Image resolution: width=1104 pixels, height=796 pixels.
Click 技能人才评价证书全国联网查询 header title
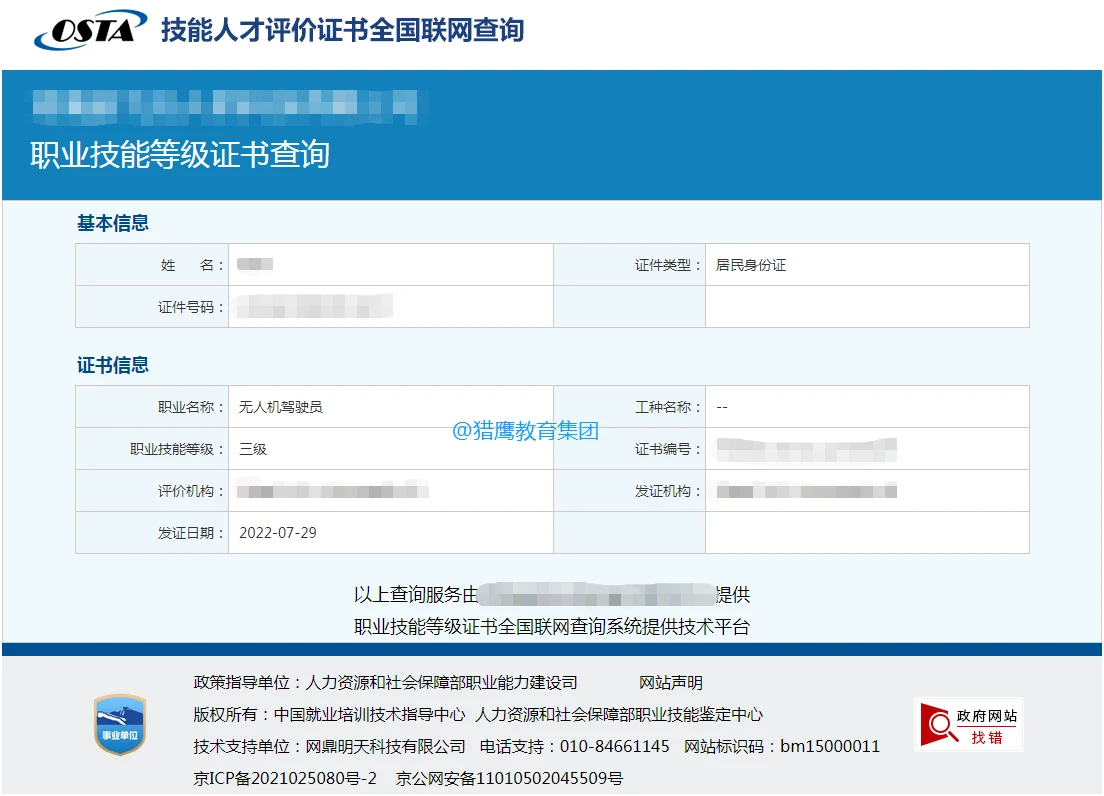pyautogui.click(x=343, y=30)
